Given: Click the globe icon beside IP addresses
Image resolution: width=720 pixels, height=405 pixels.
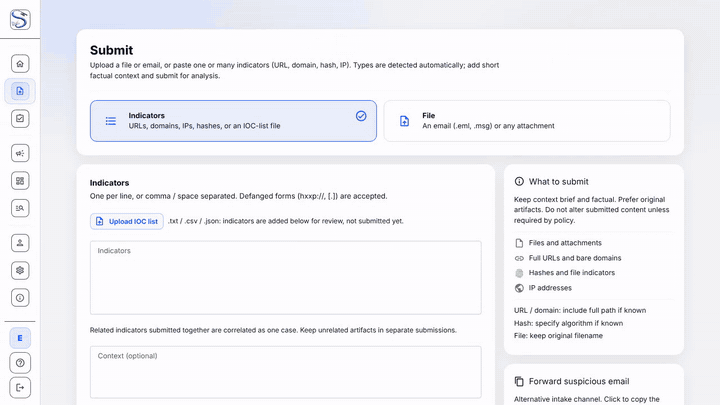Looking at the screenshot, I should (x=519, y=288).
